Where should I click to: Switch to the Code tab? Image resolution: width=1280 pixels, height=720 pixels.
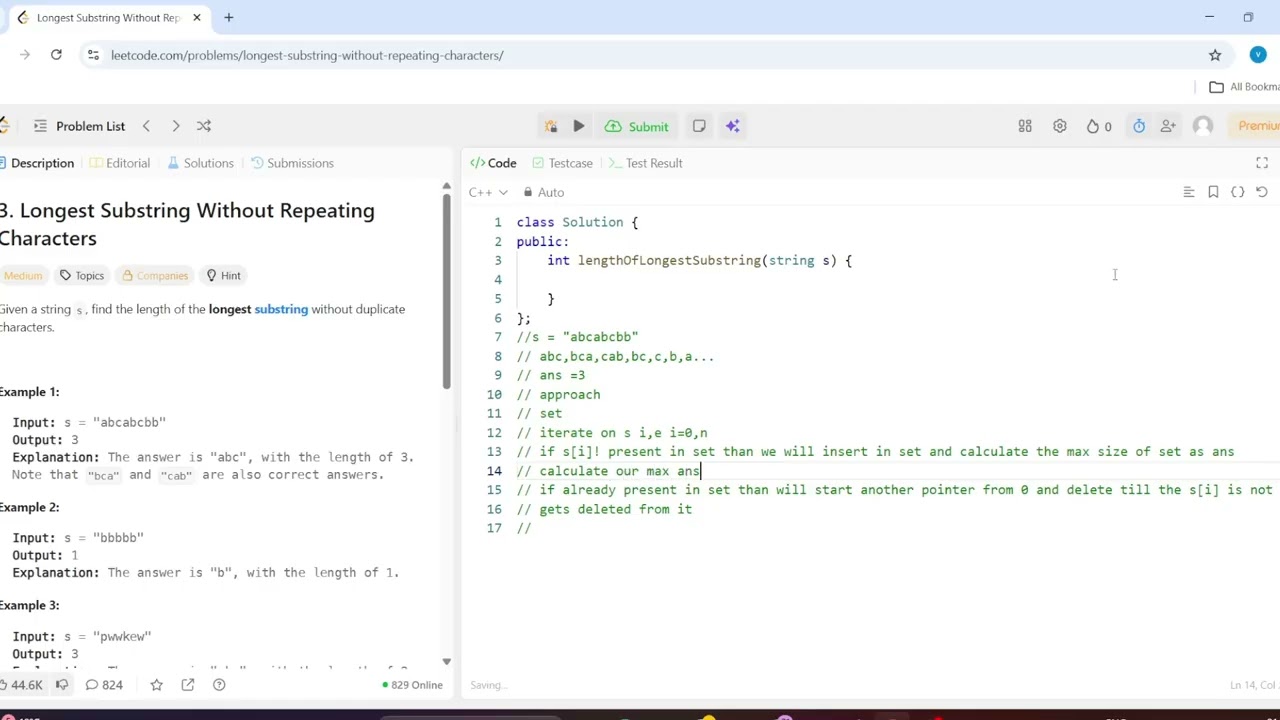coord(493,163)
